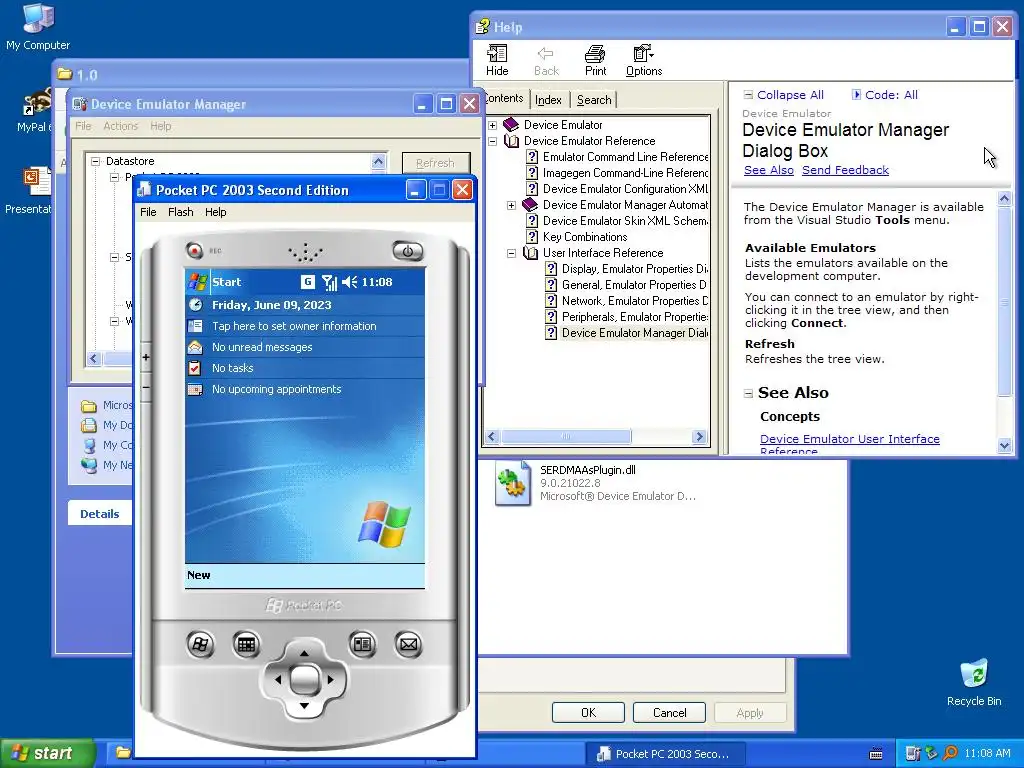Open Actions menu in Device Emulator Manager
Image resolution: width=1024 pixels, height=768 pixels.
[121, 126]
